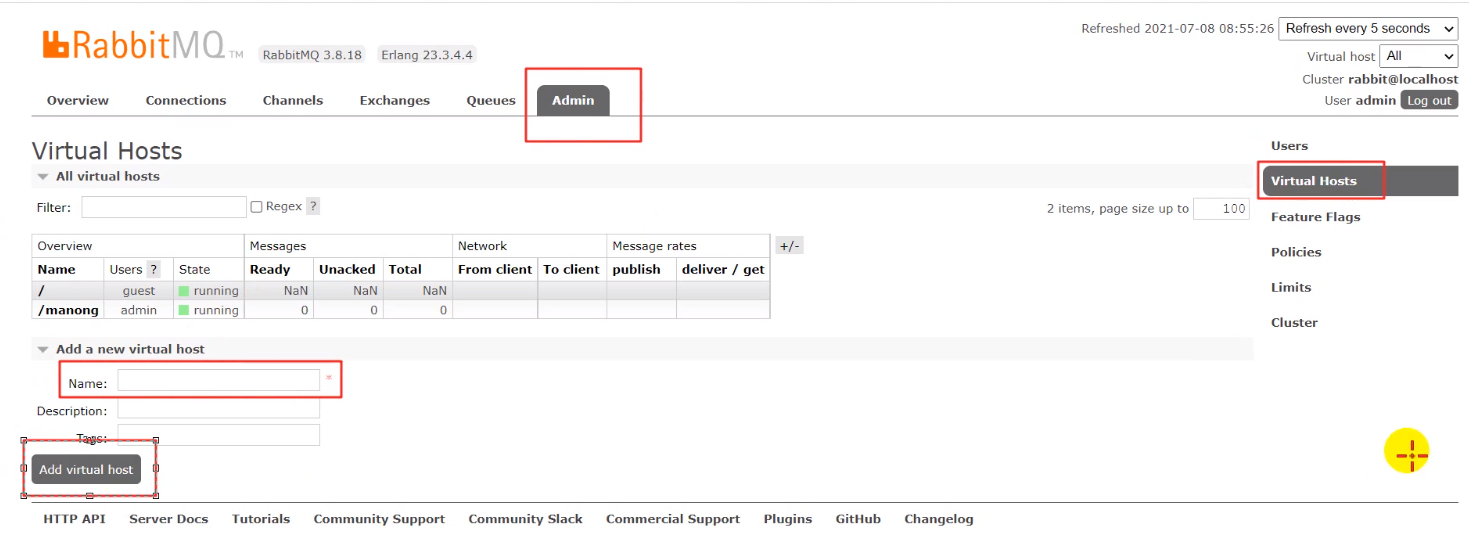The height and width of the screenshot is (552, 1469).
Task: Toggle the Regex filter checkbox
Action: (257, 207)
